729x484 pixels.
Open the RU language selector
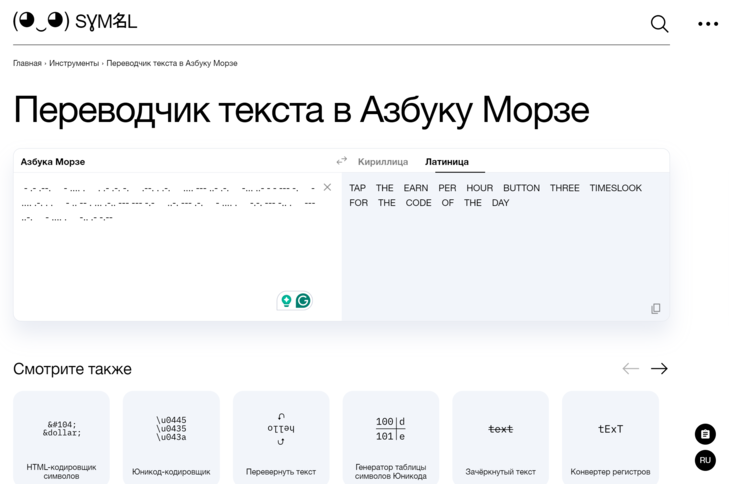pos(705,460)
